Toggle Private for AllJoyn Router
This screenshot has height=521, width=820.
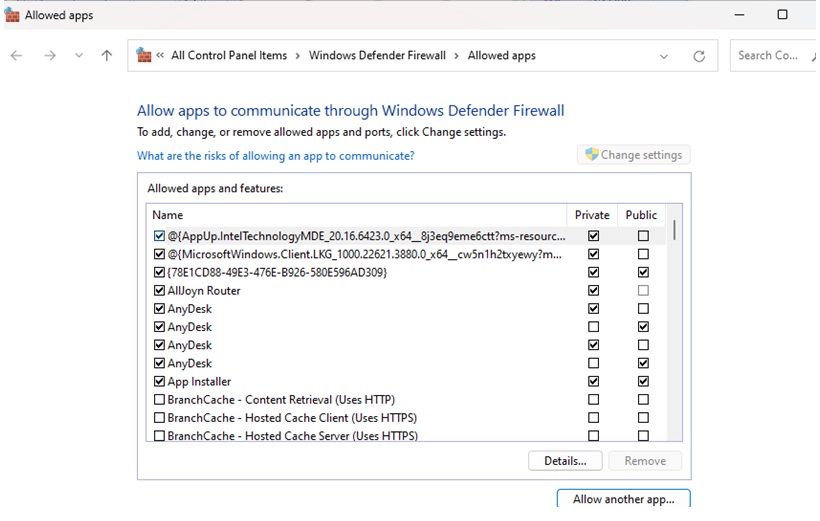point(593,290)
